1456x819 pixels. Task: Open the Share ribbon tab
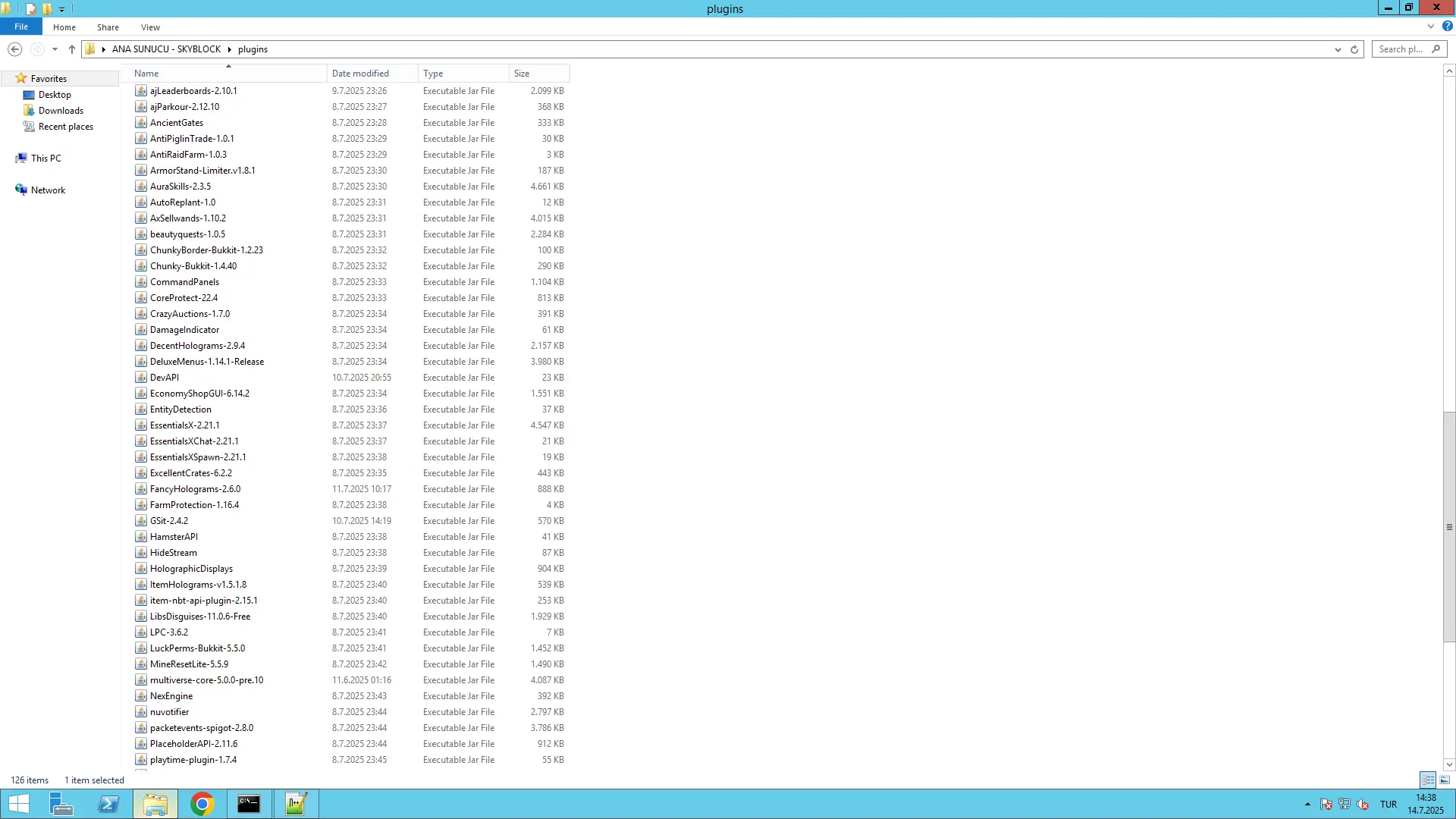(x=108, y=27)
